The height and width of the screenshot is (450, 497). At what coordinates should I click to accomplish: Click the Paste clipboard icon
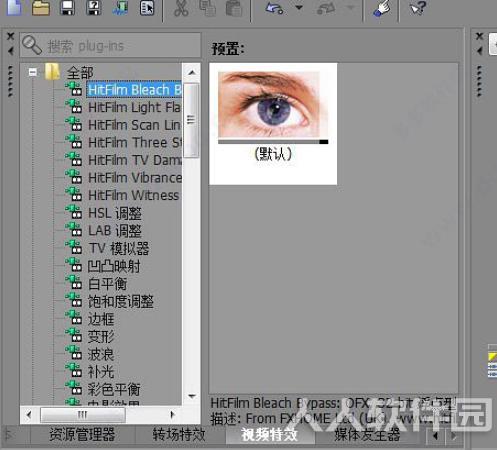coord(234,8)
